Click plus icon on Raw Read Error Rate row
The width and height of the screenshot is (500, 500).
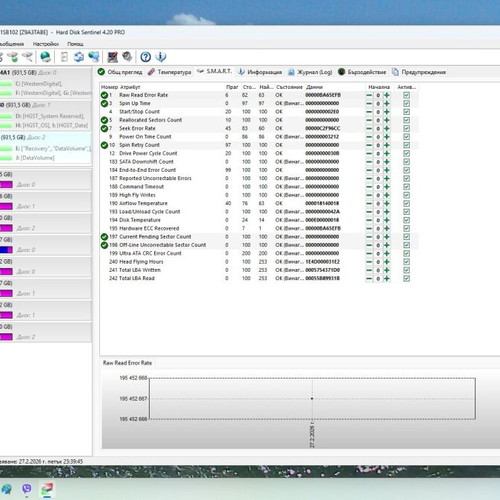[387, 95]
